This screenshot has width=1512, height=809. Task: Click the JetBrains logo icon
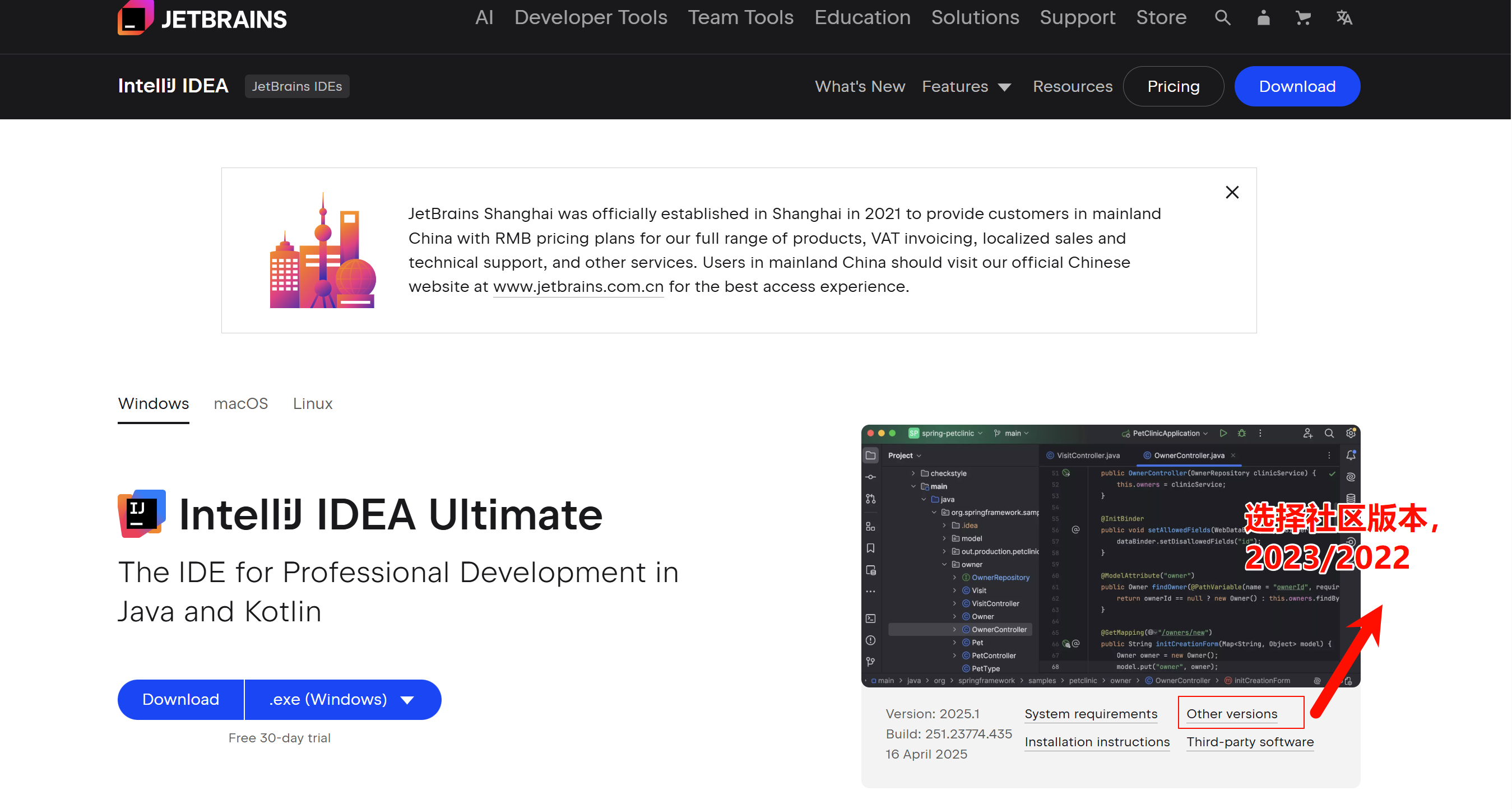136,17
